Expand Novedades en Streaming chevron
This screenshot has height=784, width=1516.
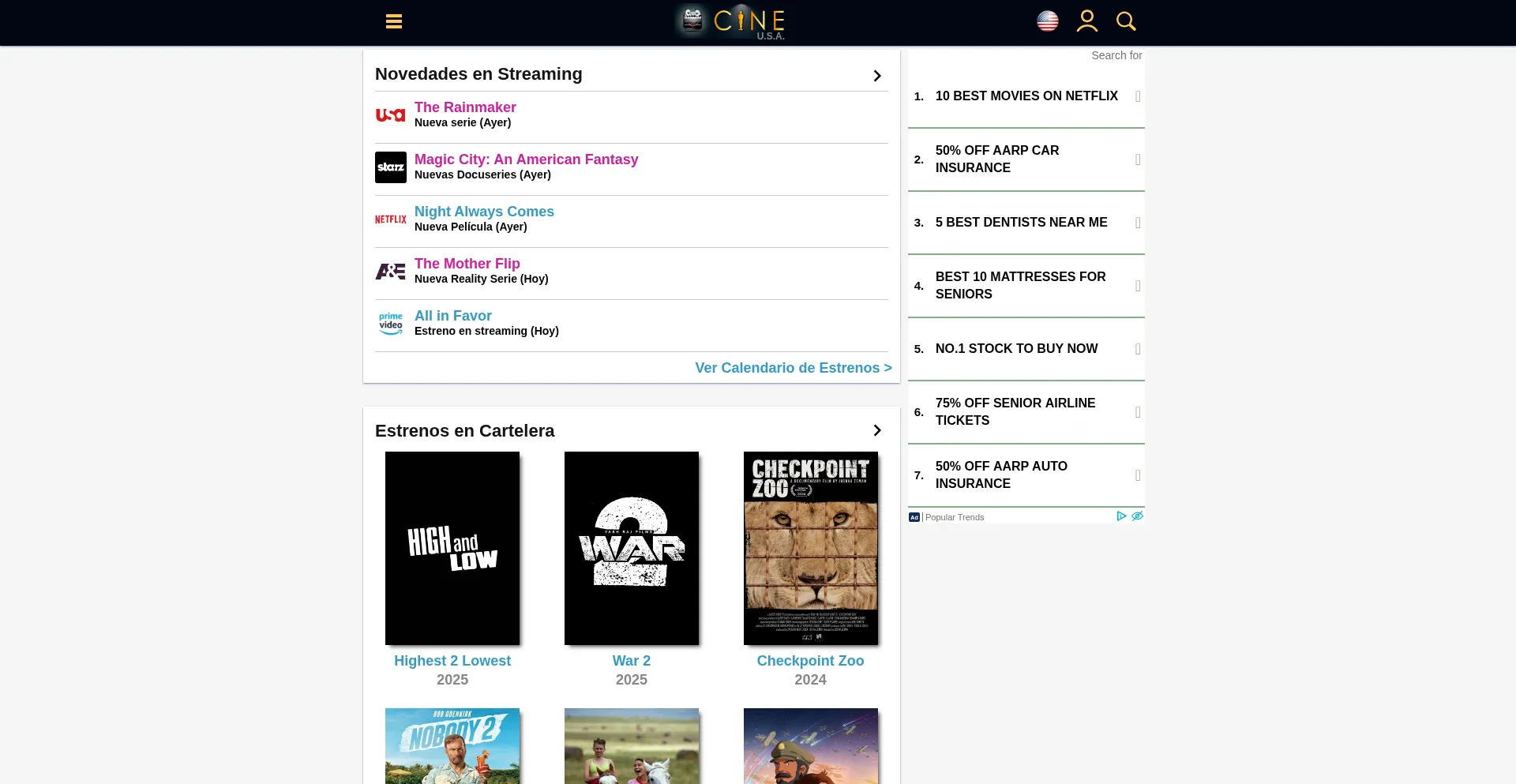click(x=877, y=76)
